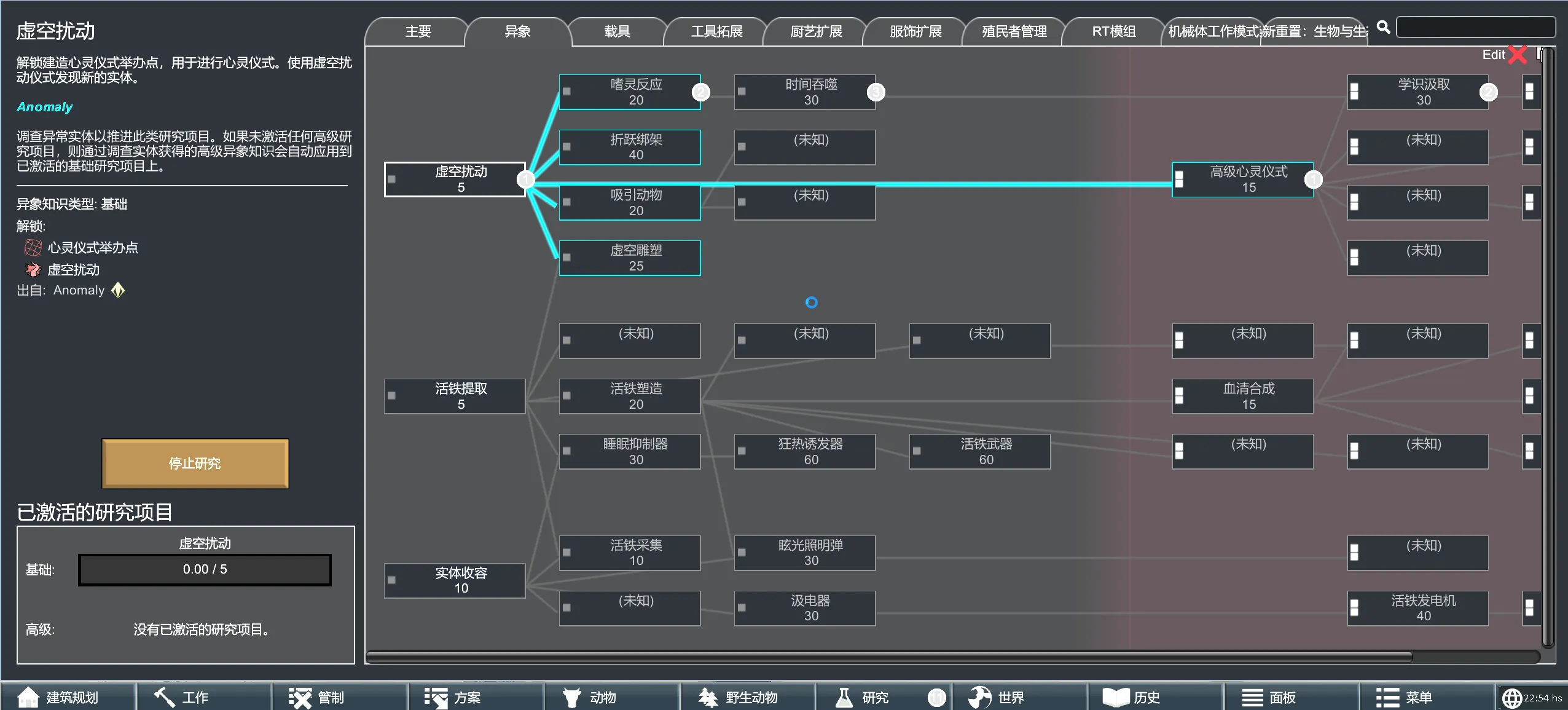
Task: Switch to the 主要 research tab
Action: coord(418,31)
